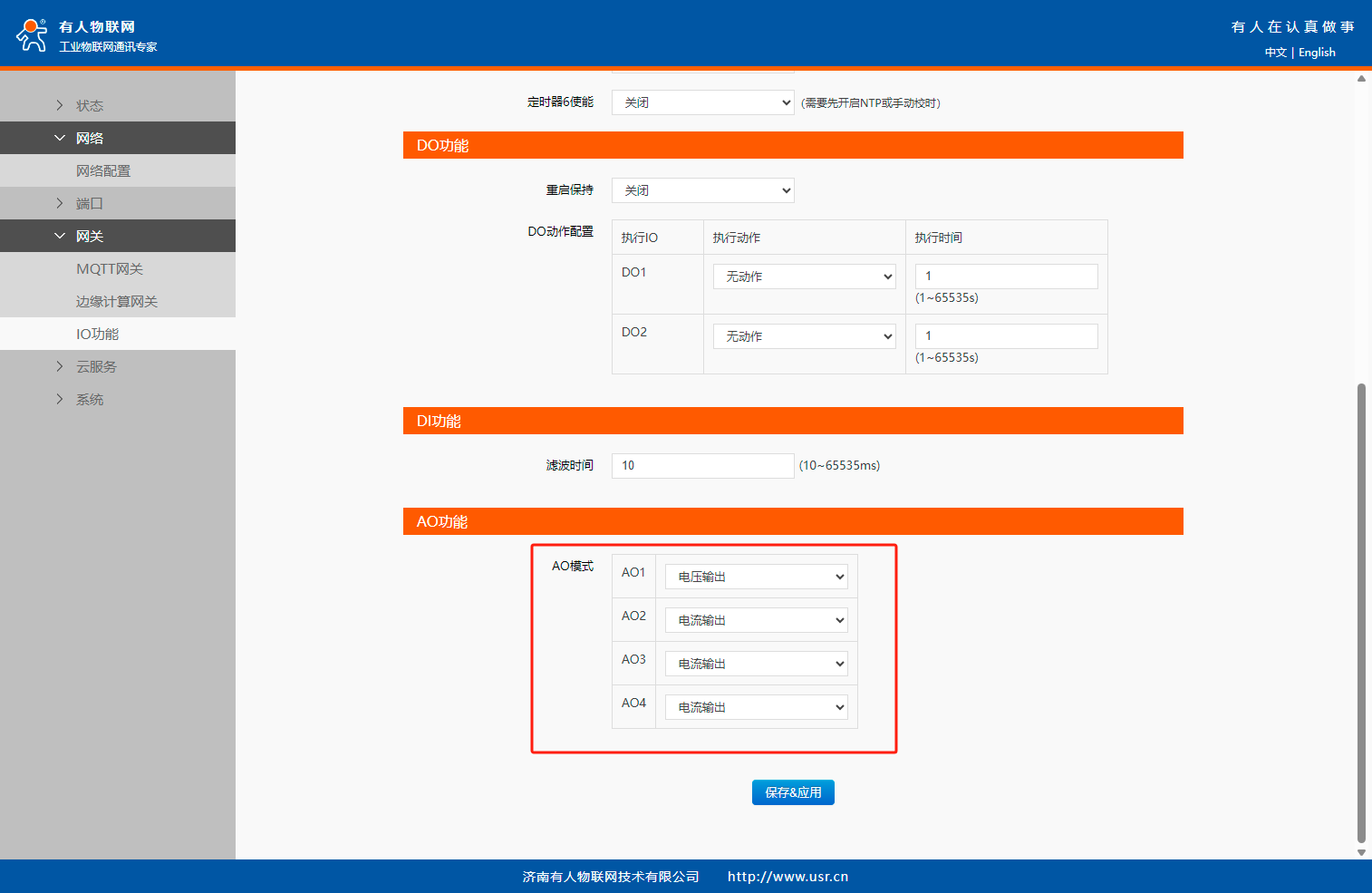The image size is (1372, 893).
Task: Open the 定时器6使能 dropdown
Action: pos(702,102)
